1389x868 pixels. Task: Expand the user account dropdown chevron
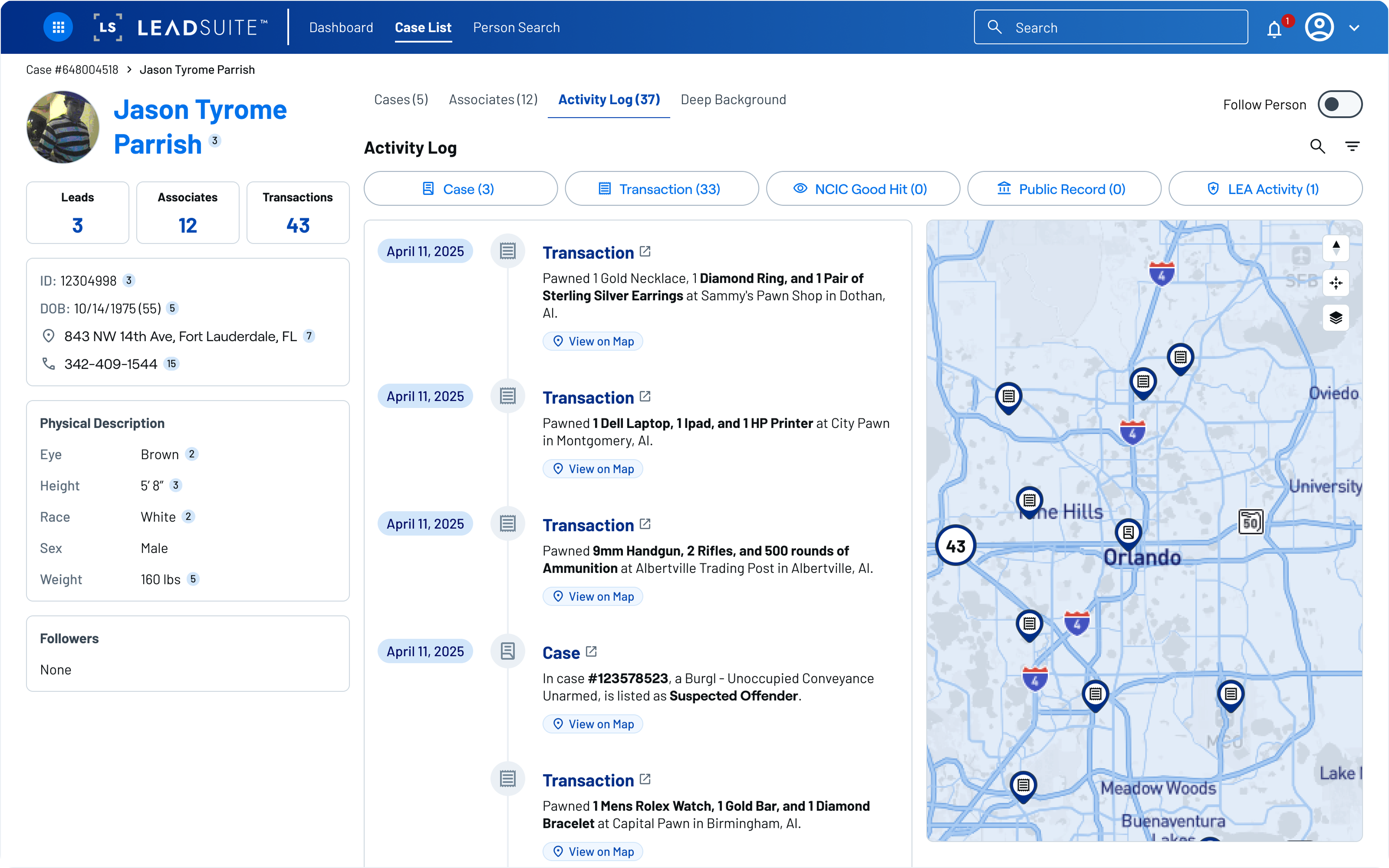point(1354,28)
